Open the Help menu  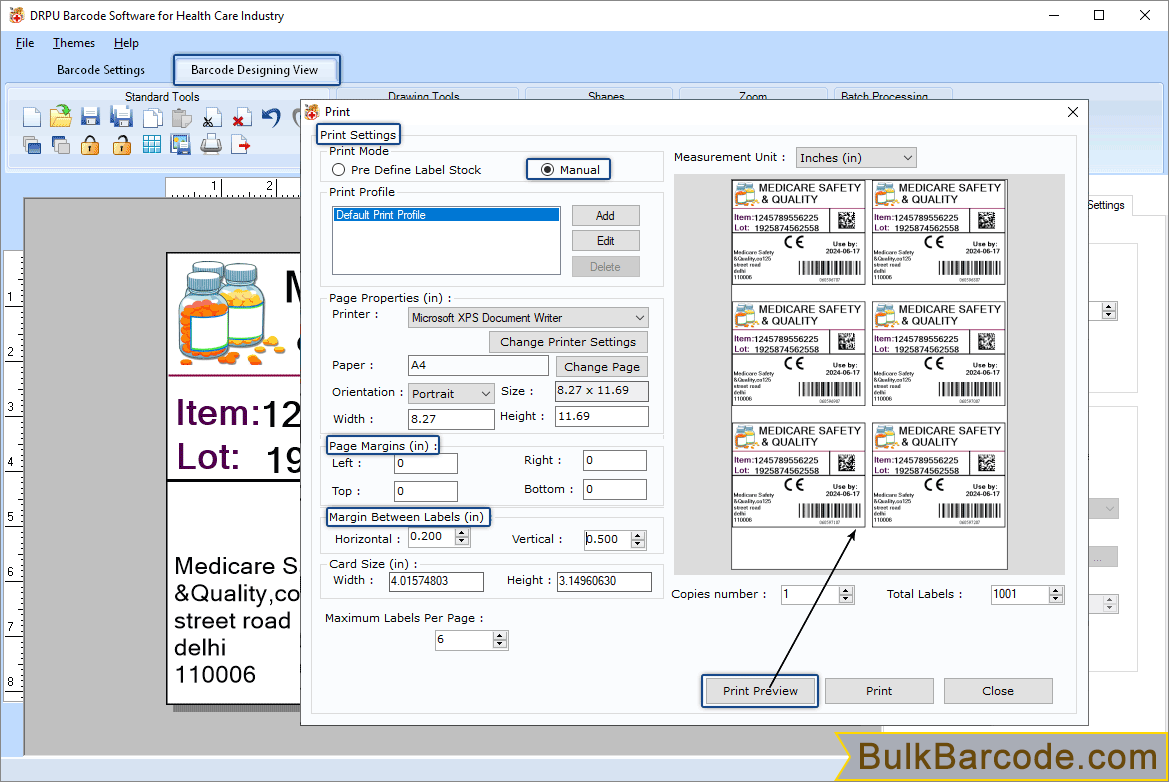click(126, 43)
